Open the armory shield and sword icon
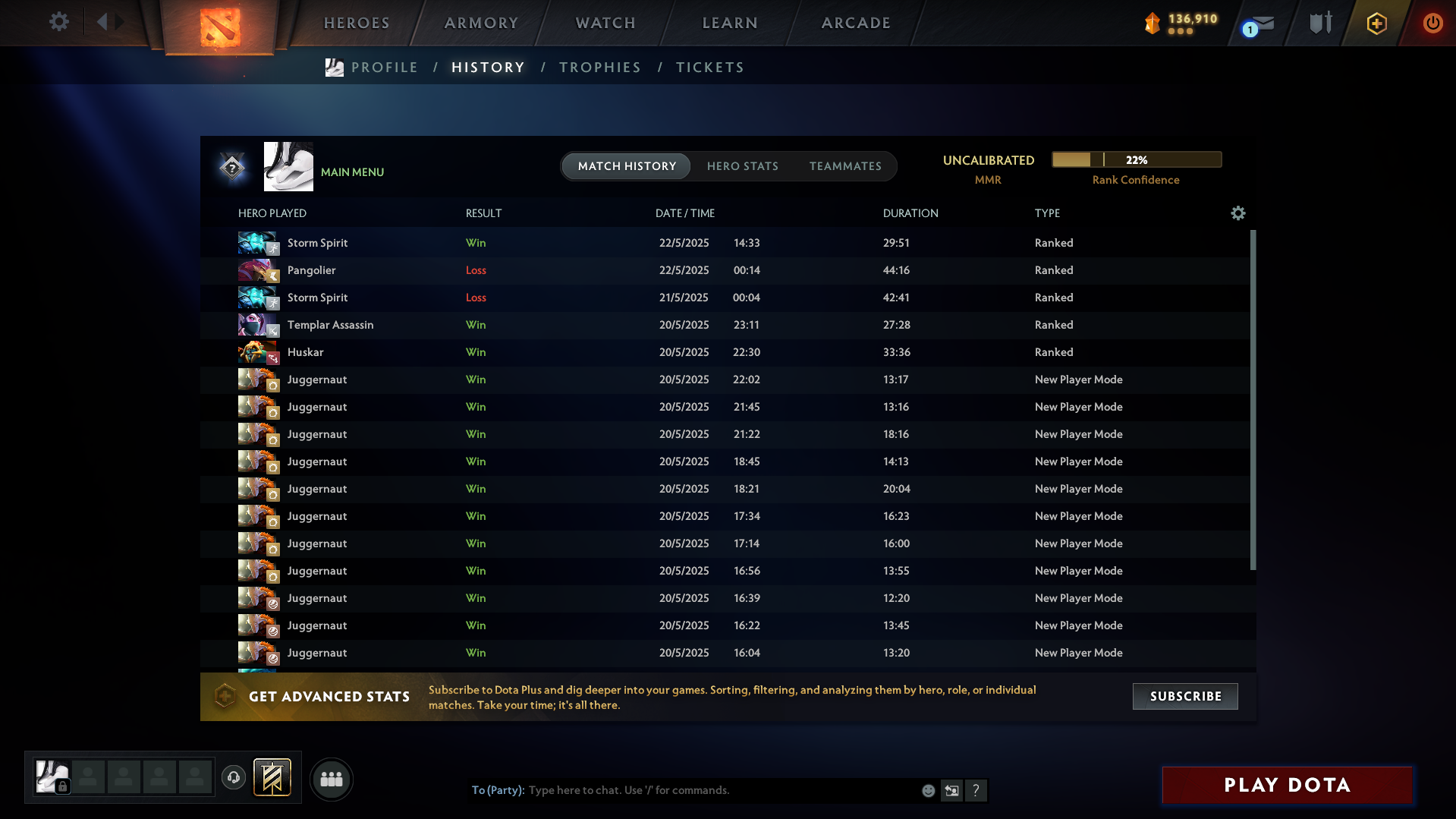The width and height of the screenshot is (1456, 819). (1321, 23)
